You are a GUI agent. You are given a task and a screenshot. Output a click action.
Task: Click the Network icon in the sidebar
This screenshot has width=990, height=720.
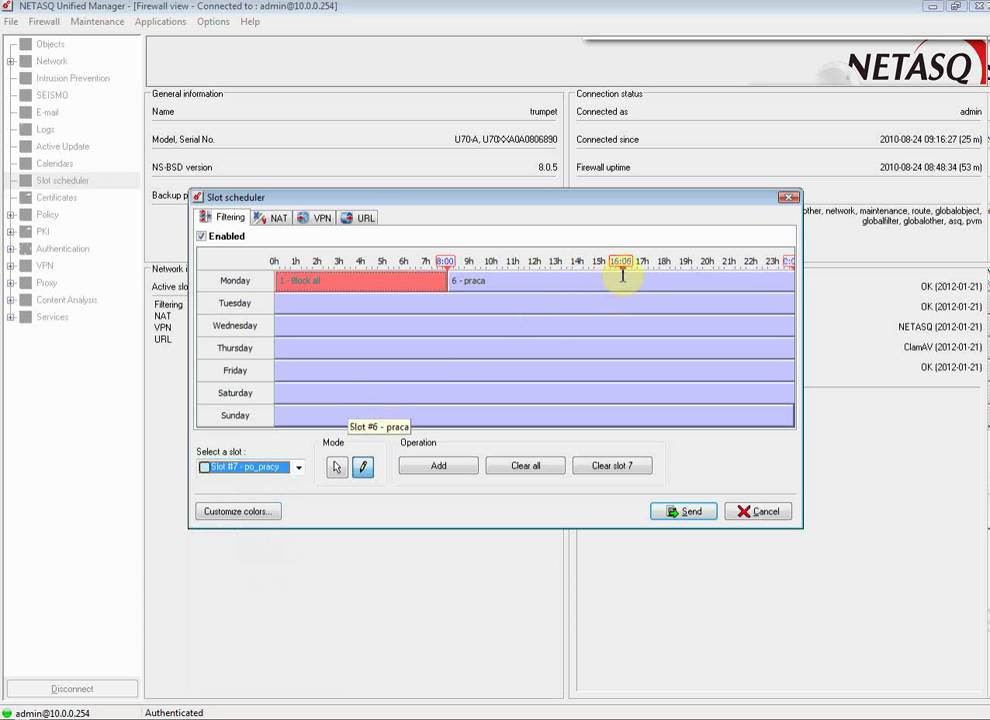(25, 61)
